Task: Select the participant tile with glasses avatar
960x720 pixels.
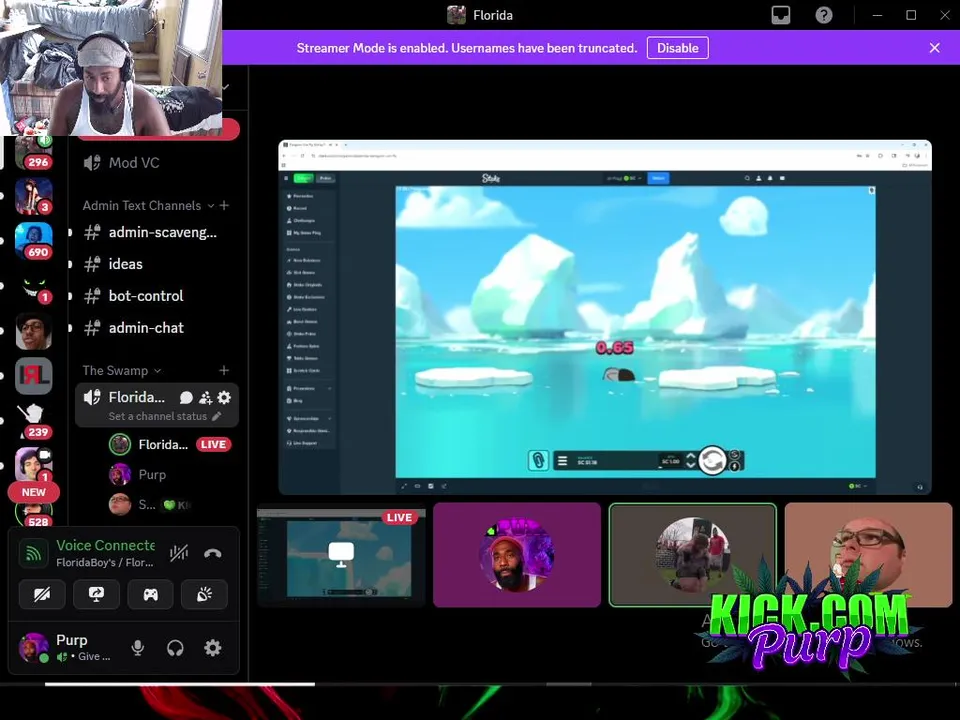Action: 868,555
